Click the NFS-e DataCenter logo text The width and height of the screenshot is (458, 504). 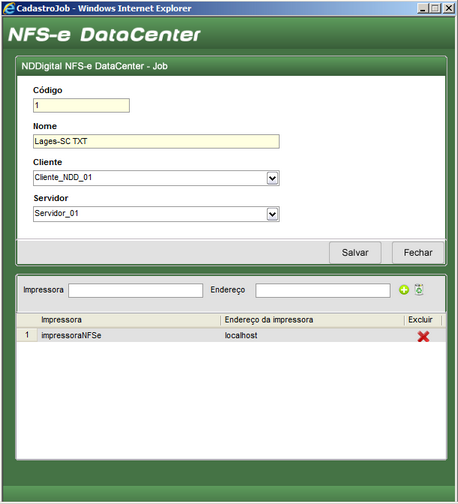[x=104, y=35]
